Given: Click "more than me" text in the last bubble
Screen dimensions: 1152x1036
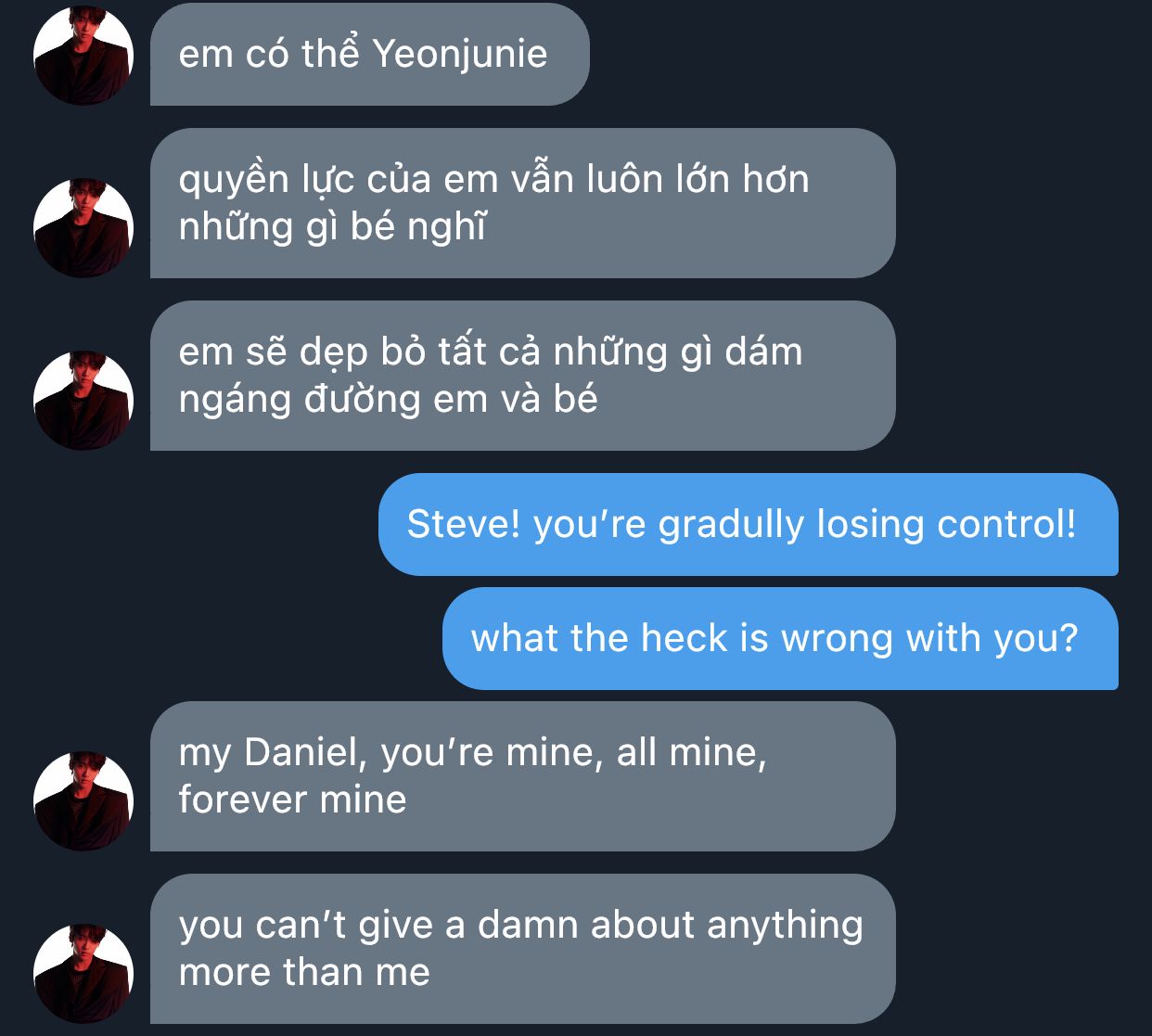Looking at the screenshot, I should click(x=304, y=972).
